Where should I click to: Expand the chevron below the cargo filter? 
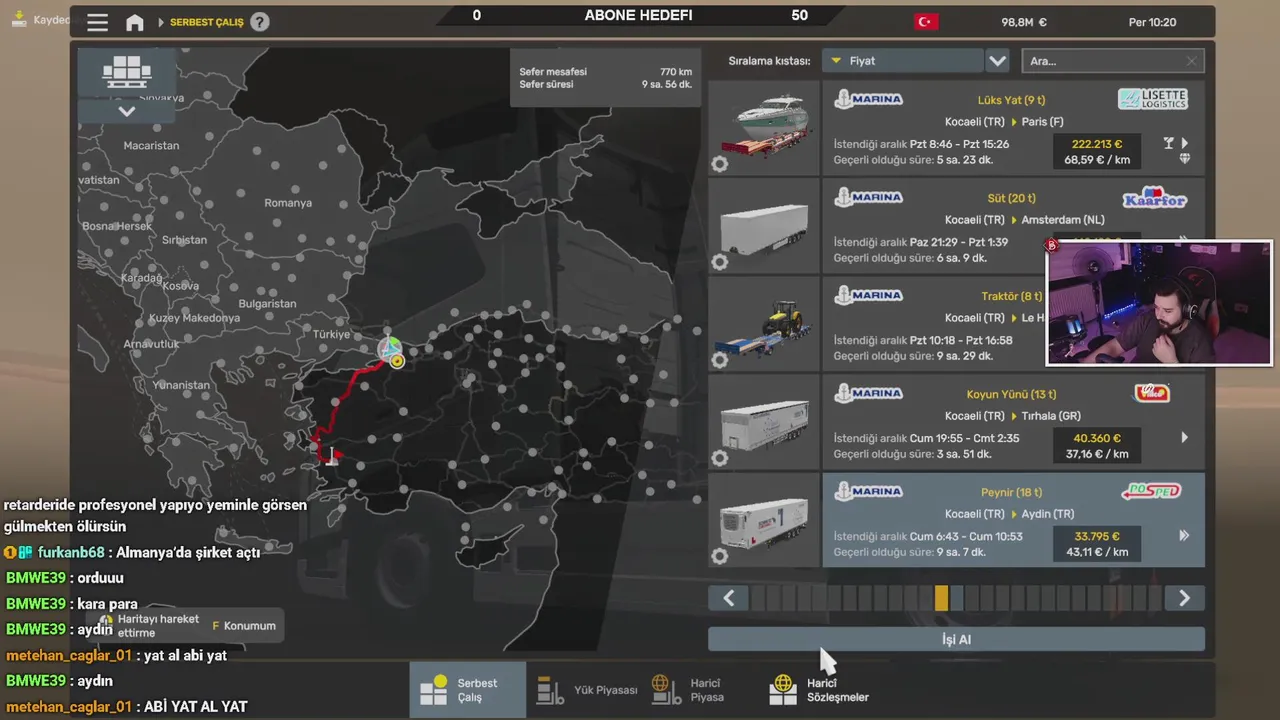[127, 111]
